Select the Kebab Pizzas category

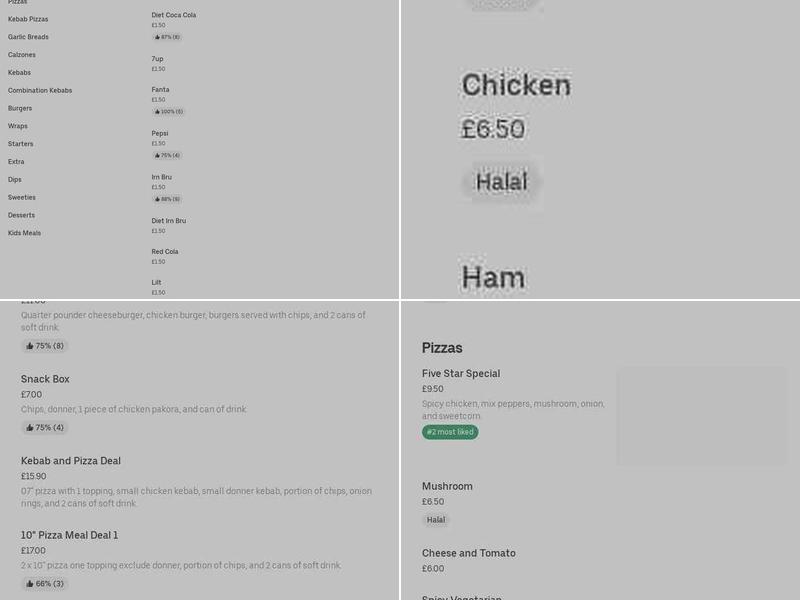[28, 18]
